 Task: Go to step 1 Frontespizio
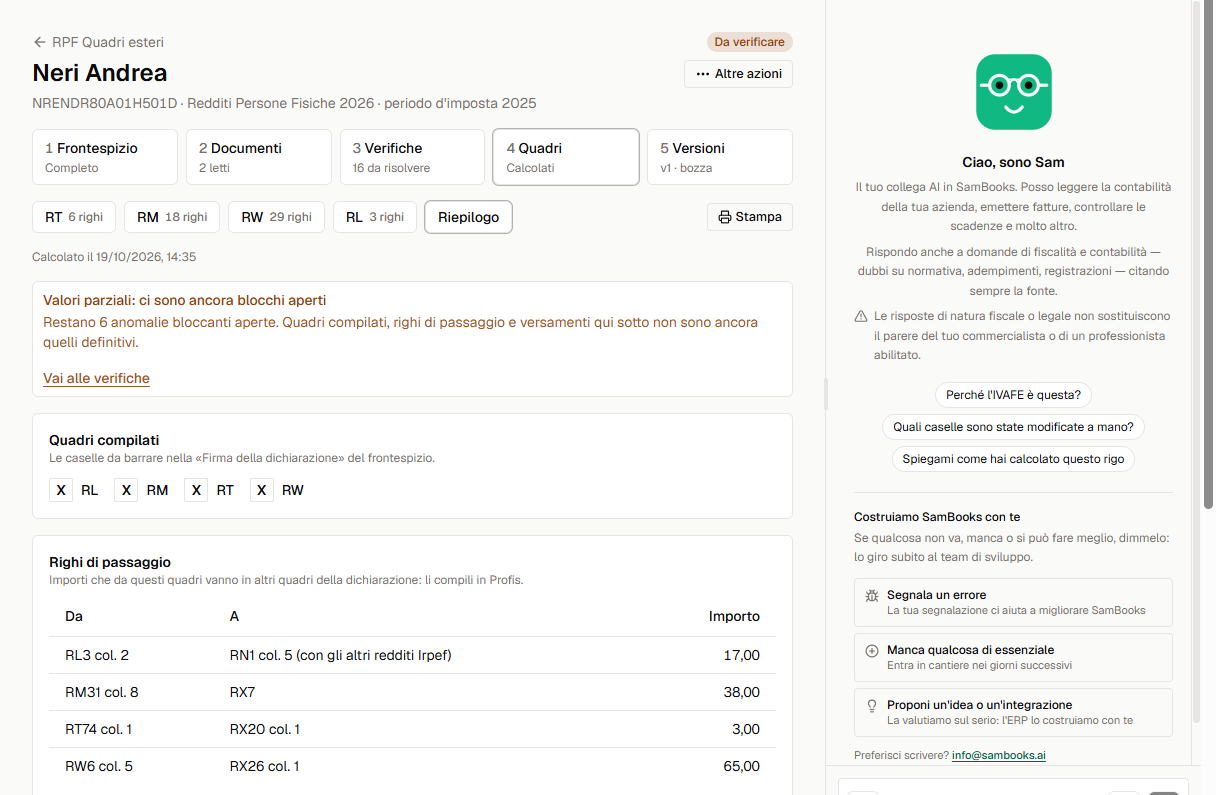[x=105, y=157]
